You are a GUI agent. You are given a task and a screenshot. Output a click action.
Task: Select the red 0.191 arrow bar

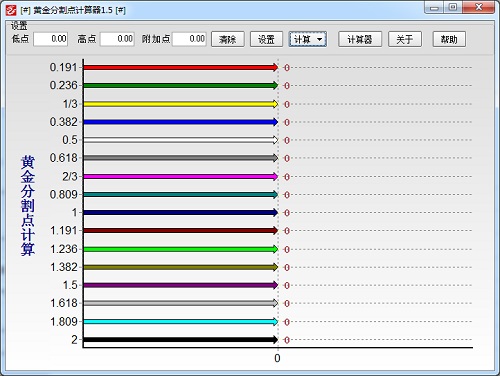180,67
